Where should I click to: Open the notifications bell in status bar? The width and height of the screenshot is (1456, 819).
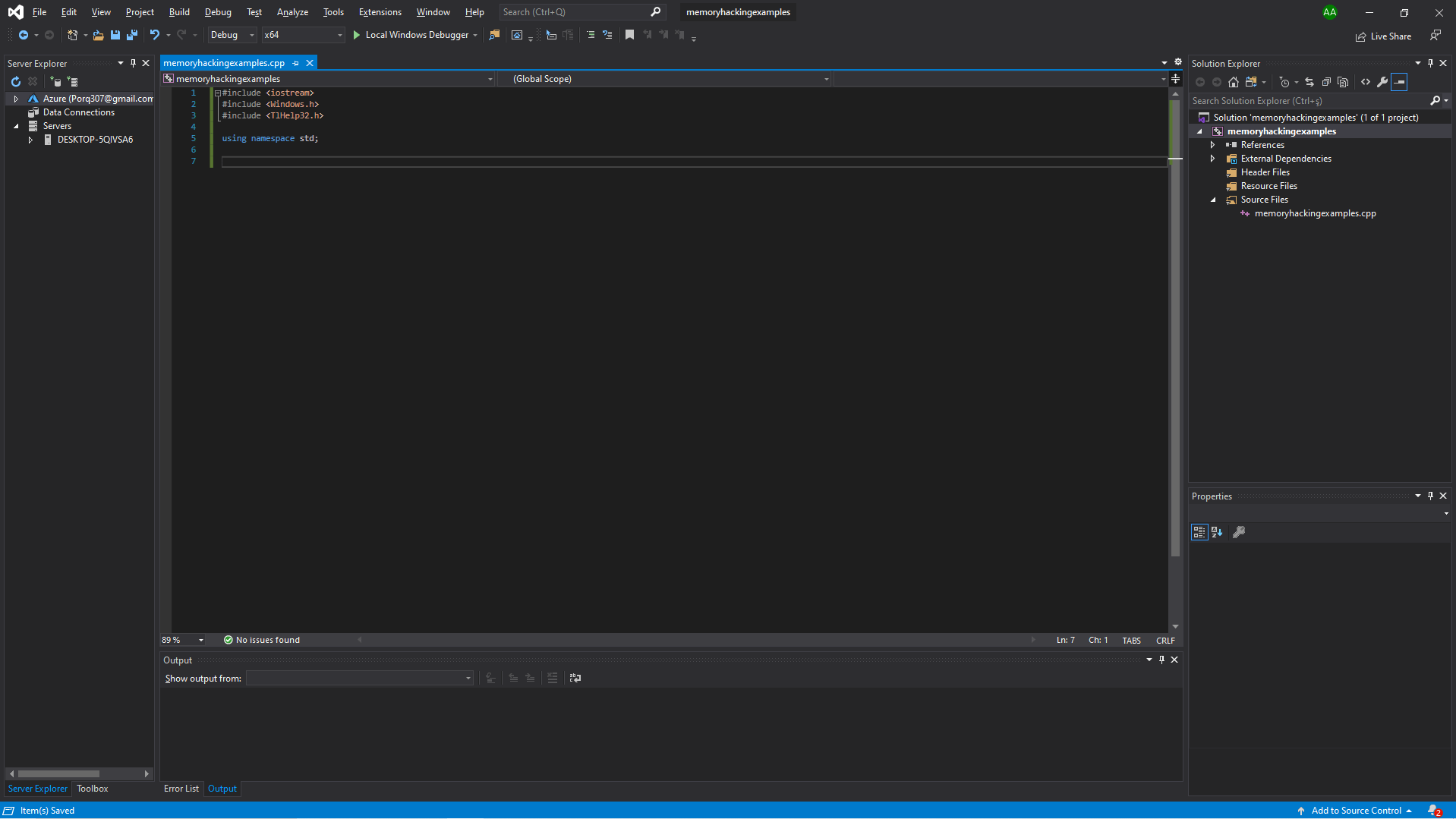1434,811
